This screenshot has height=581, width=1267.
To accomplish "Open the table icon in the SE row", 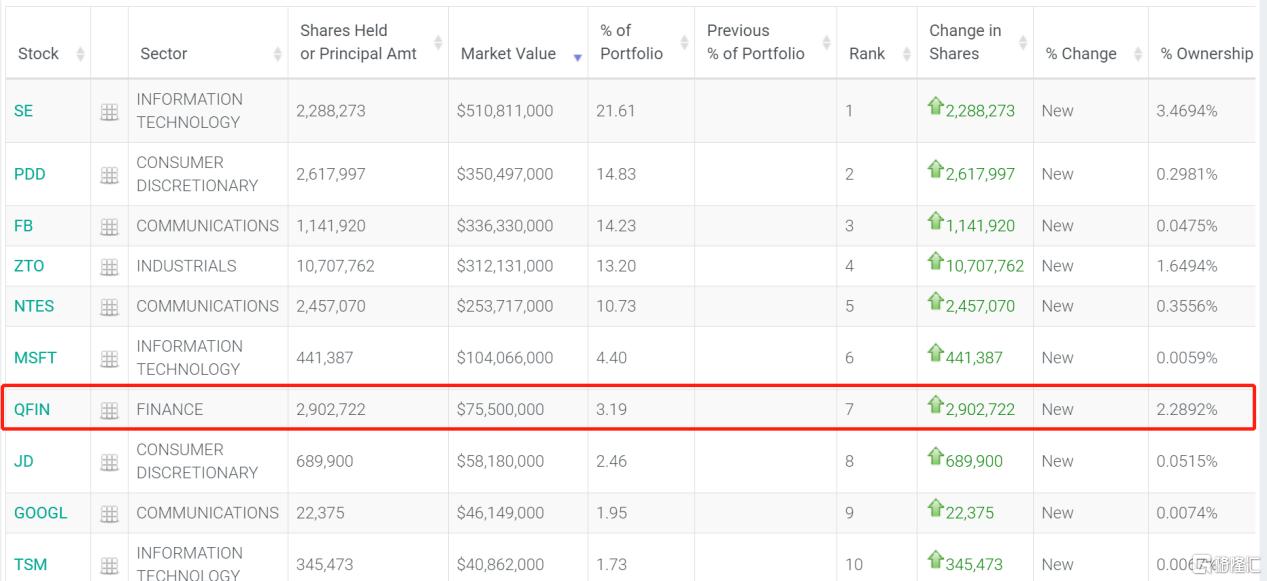I will tap(110, 113).
